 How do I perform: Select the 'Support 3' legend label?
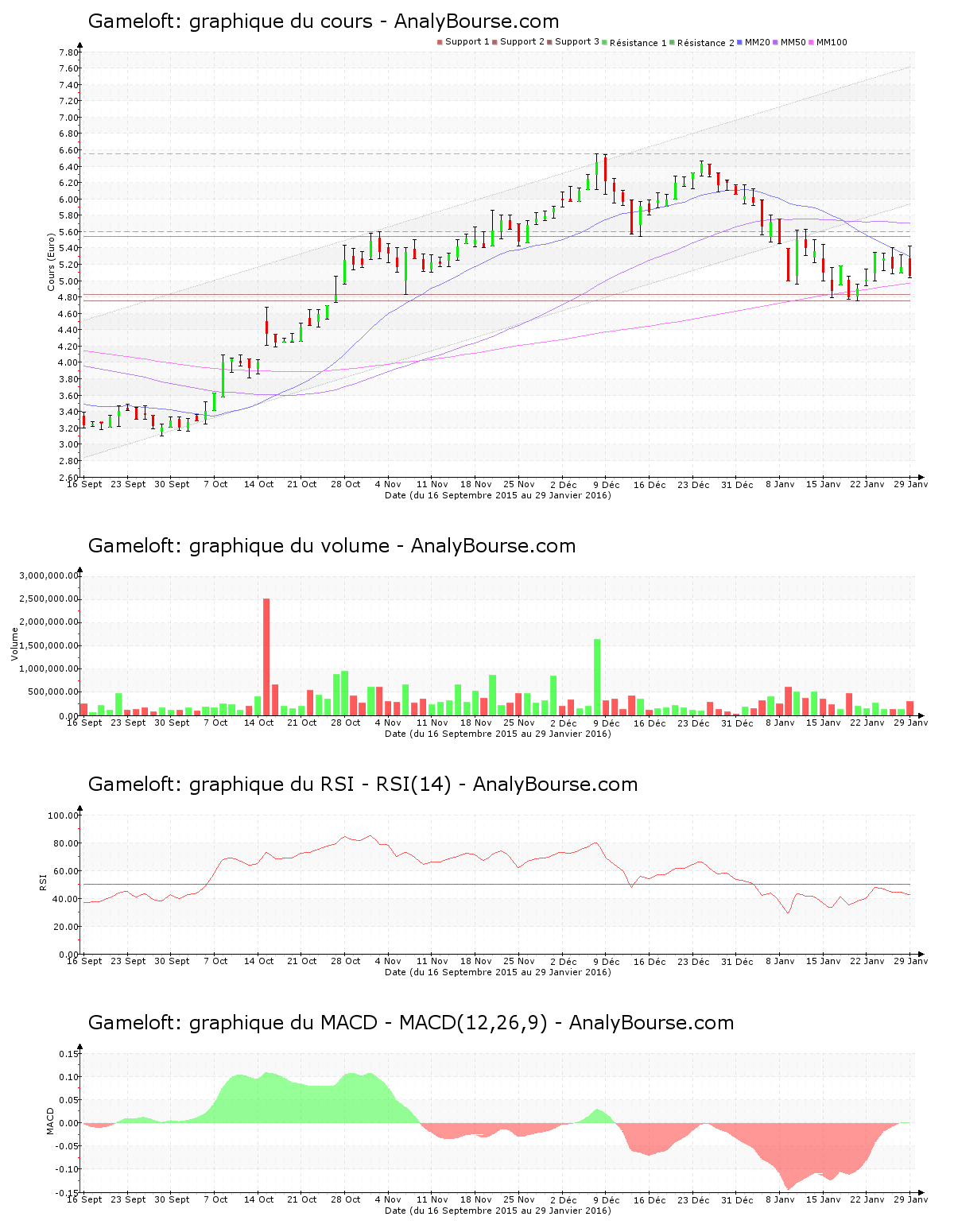click(577, 42)
